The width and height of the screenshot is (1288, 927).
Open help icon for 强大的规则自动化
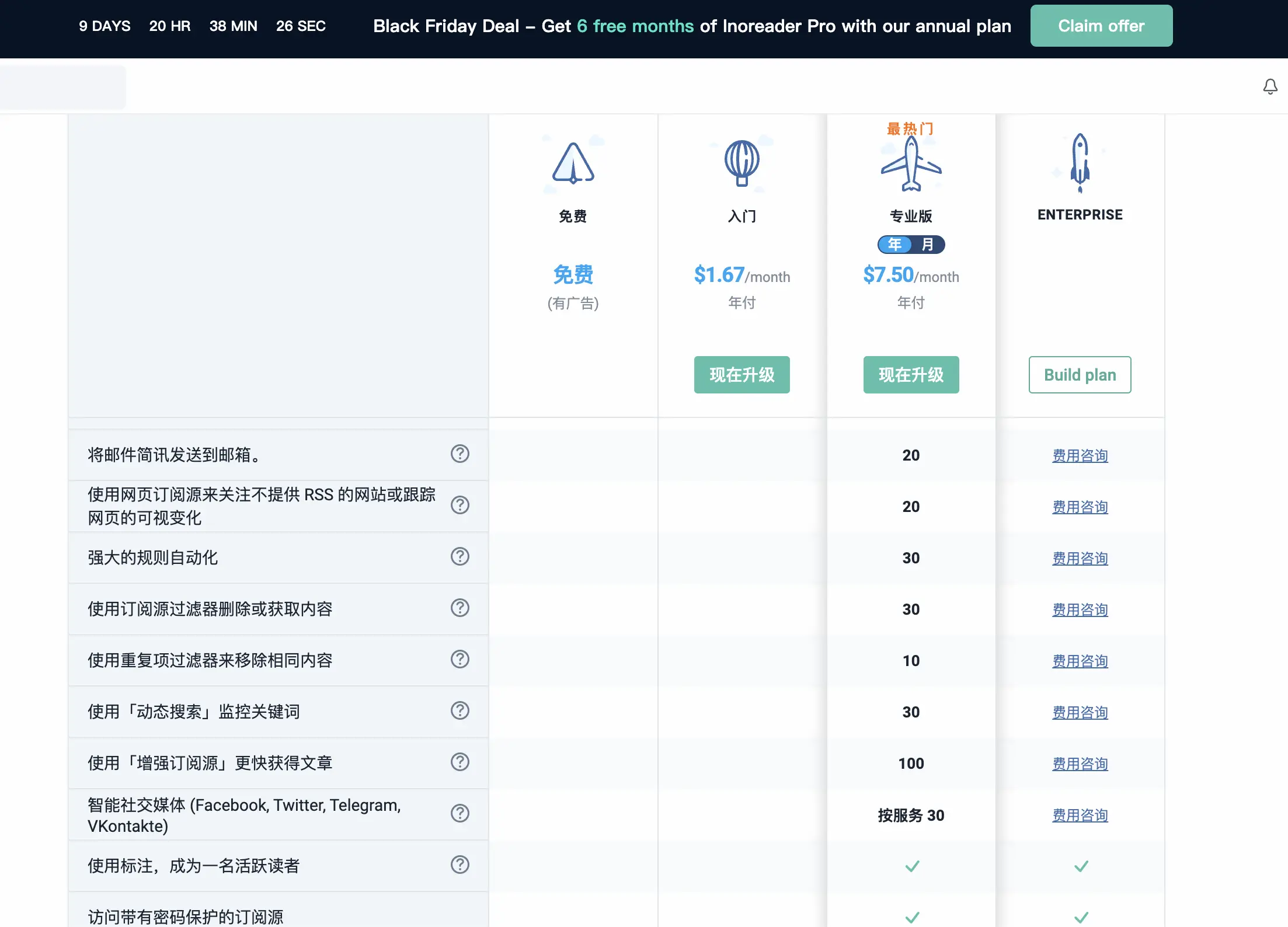(460, 556)
